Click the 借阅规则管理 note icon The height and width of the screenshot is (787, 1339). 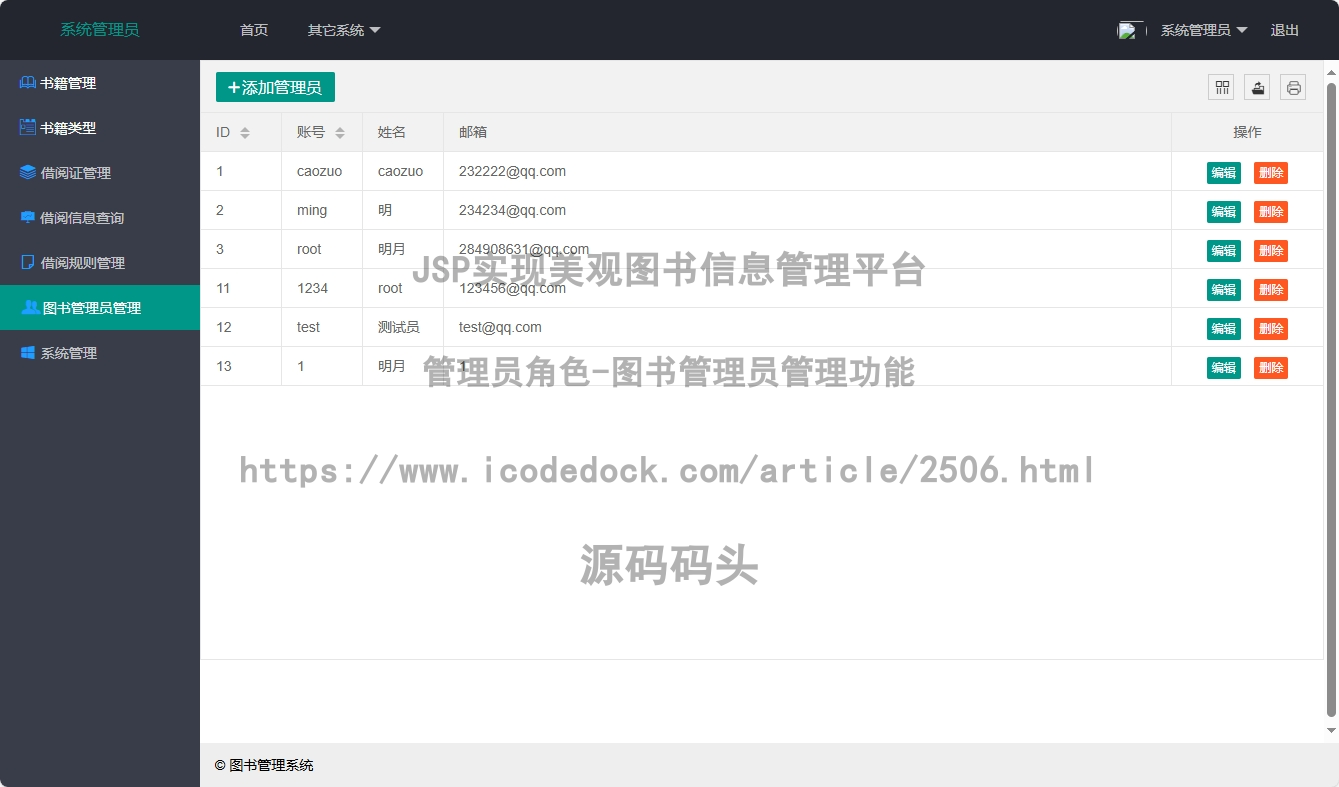coord(28,263)
